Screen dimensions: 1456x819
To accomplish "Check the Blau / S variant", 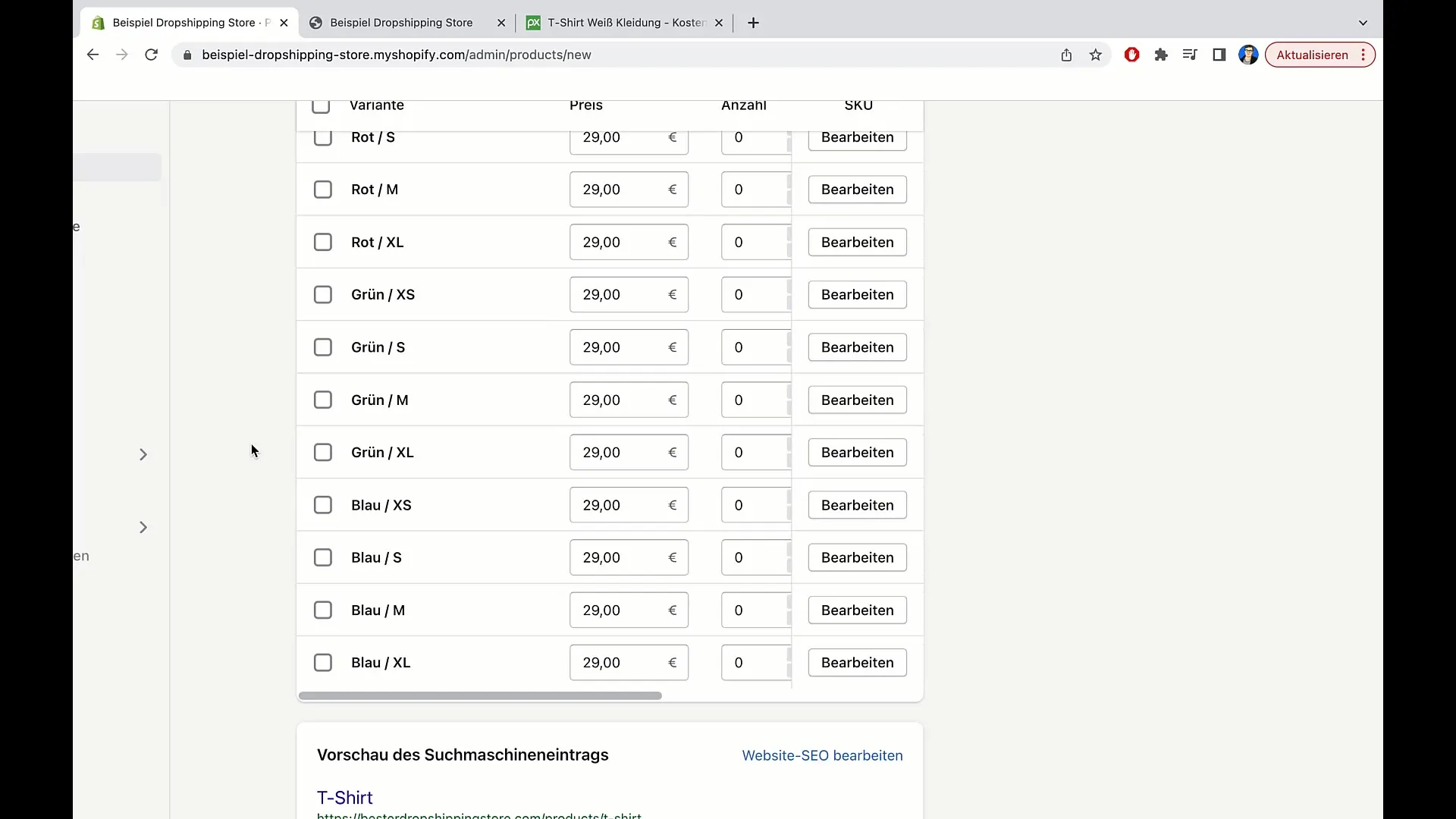I will point(323,557).
